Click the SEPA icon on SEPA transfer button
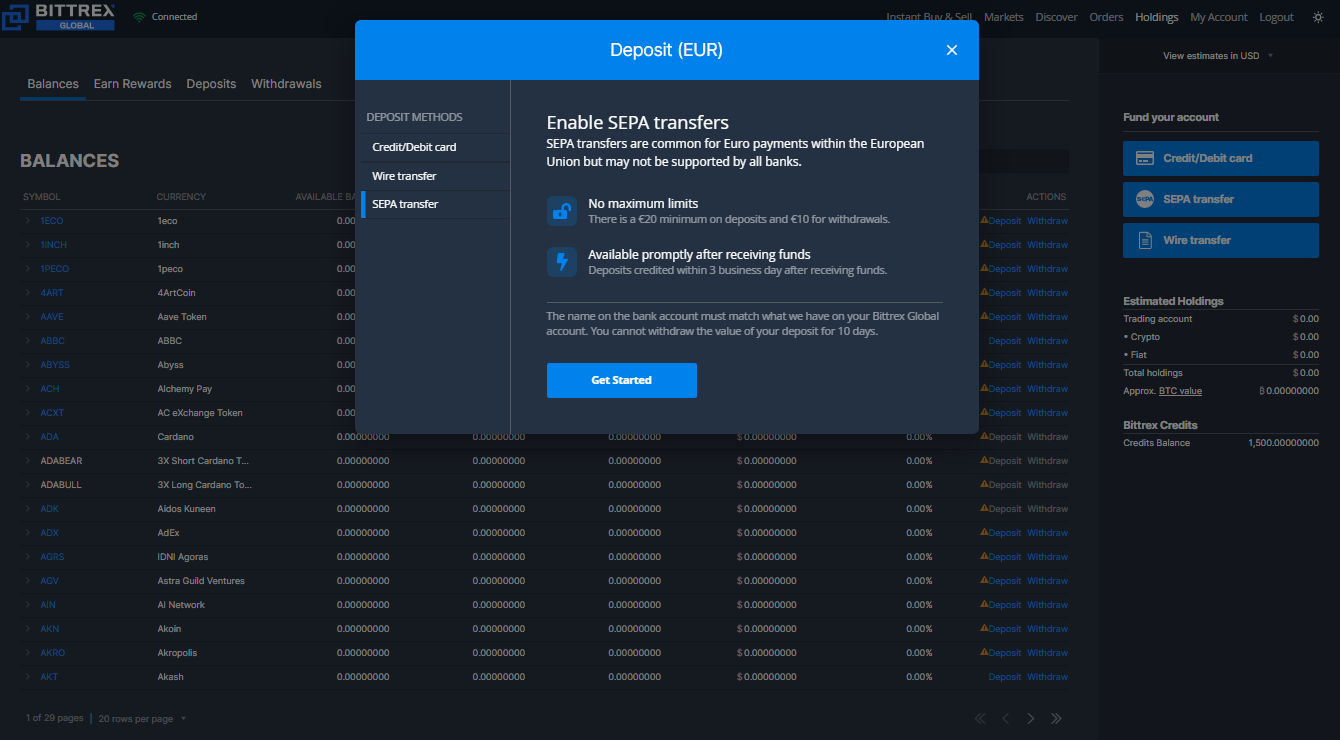The width and height of the screenshot is (1340, 740). (1145, 199)
